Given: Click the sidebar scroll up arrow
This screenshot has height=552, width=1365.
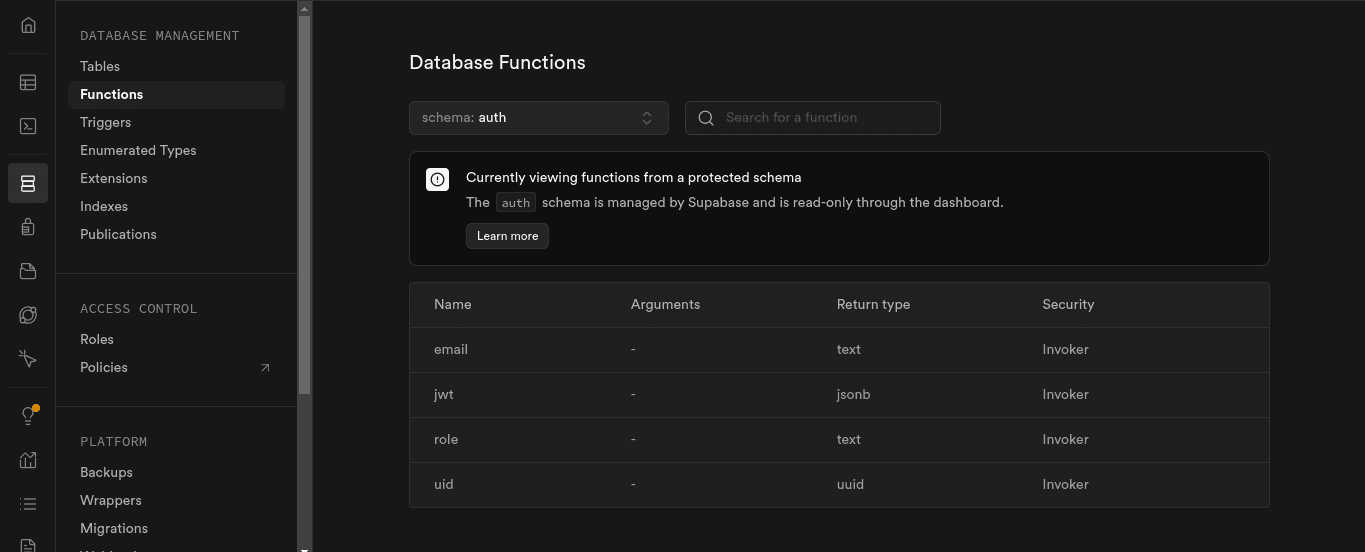Looking at the screenshot, I should [x=305, y=8].
